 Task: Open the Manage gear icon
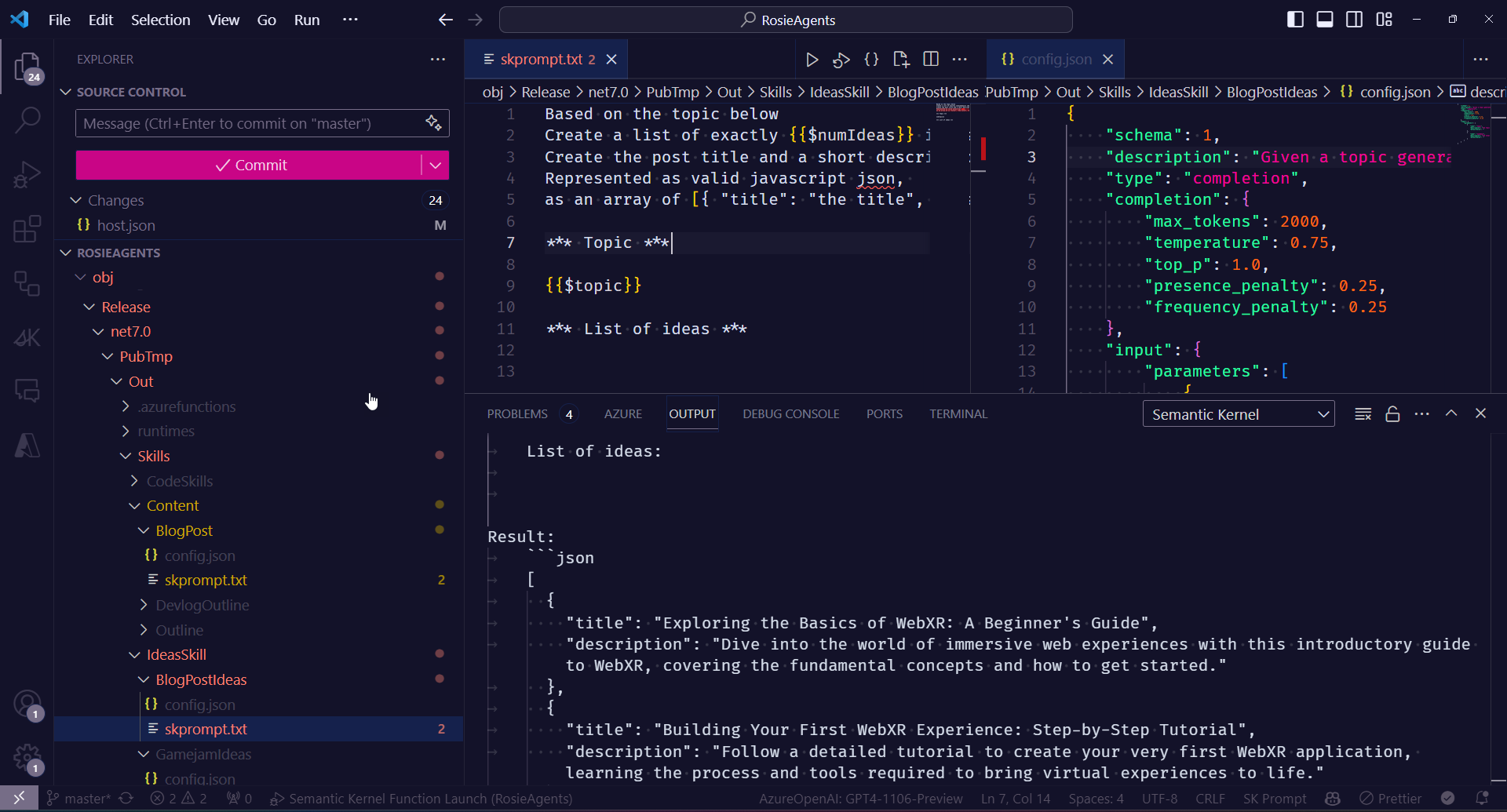(x=27, y=759)
